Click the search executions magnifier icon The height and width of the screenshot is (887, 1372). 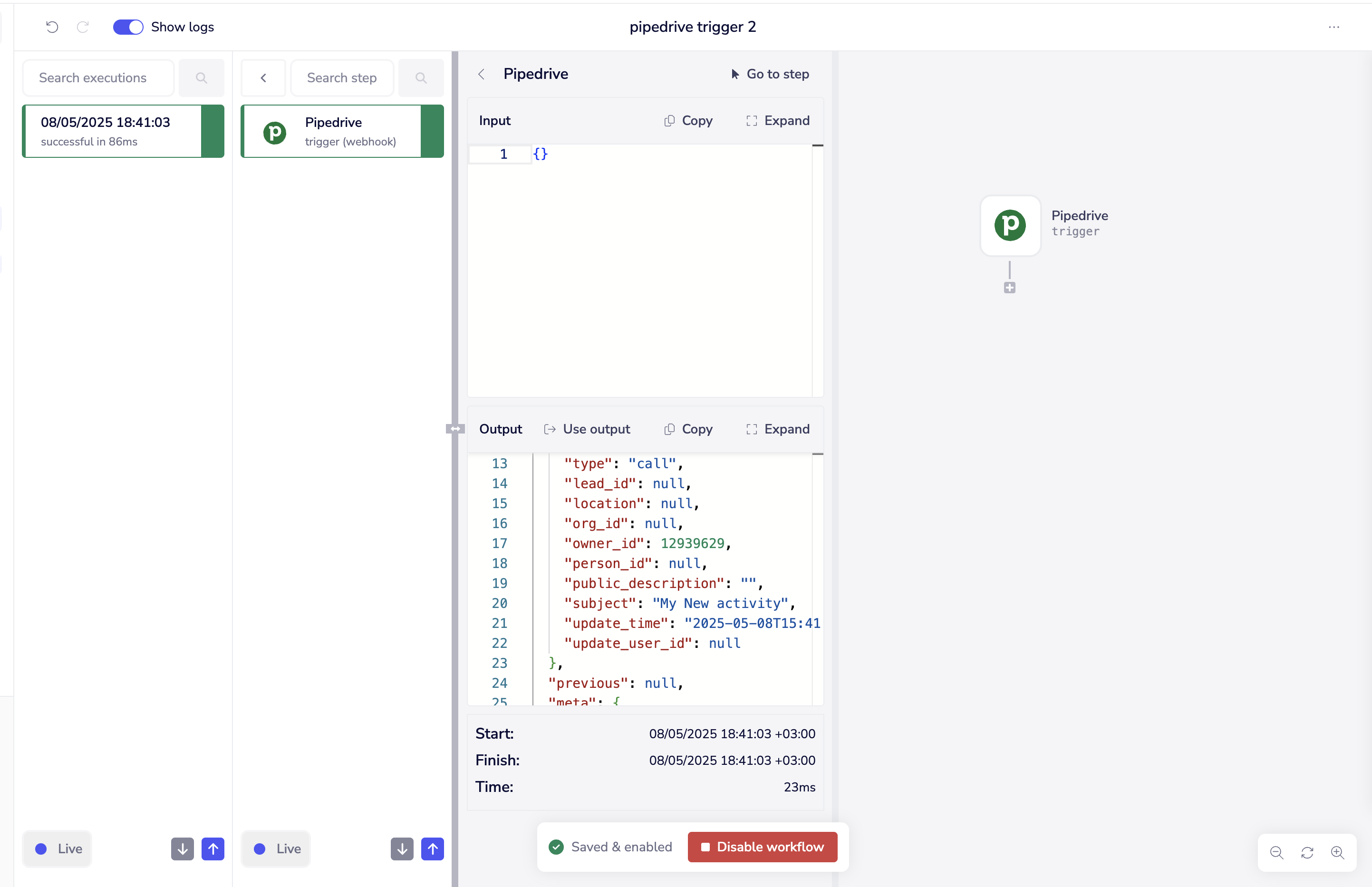(x=201, y=78)
